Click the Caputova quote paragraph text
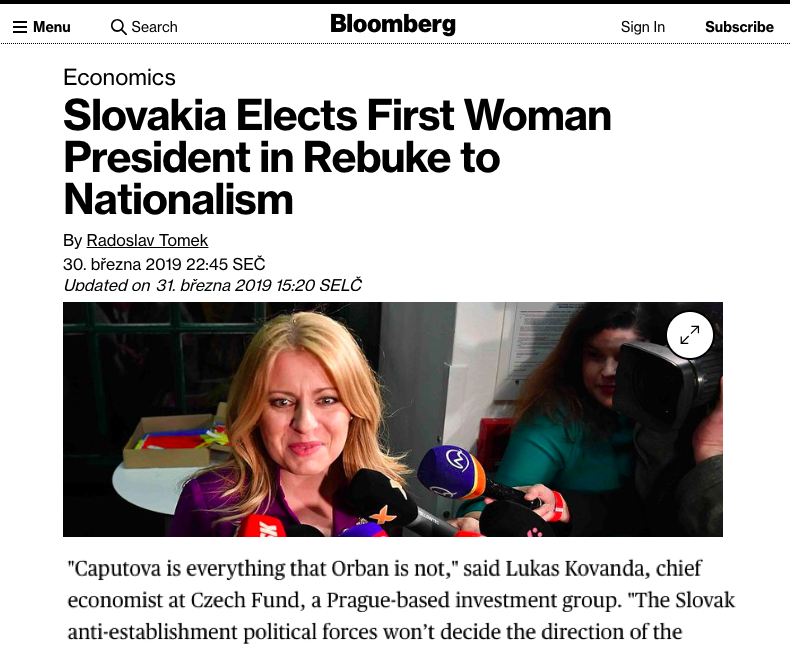This screenshot has height=653, width=790. tap(401, 600)
